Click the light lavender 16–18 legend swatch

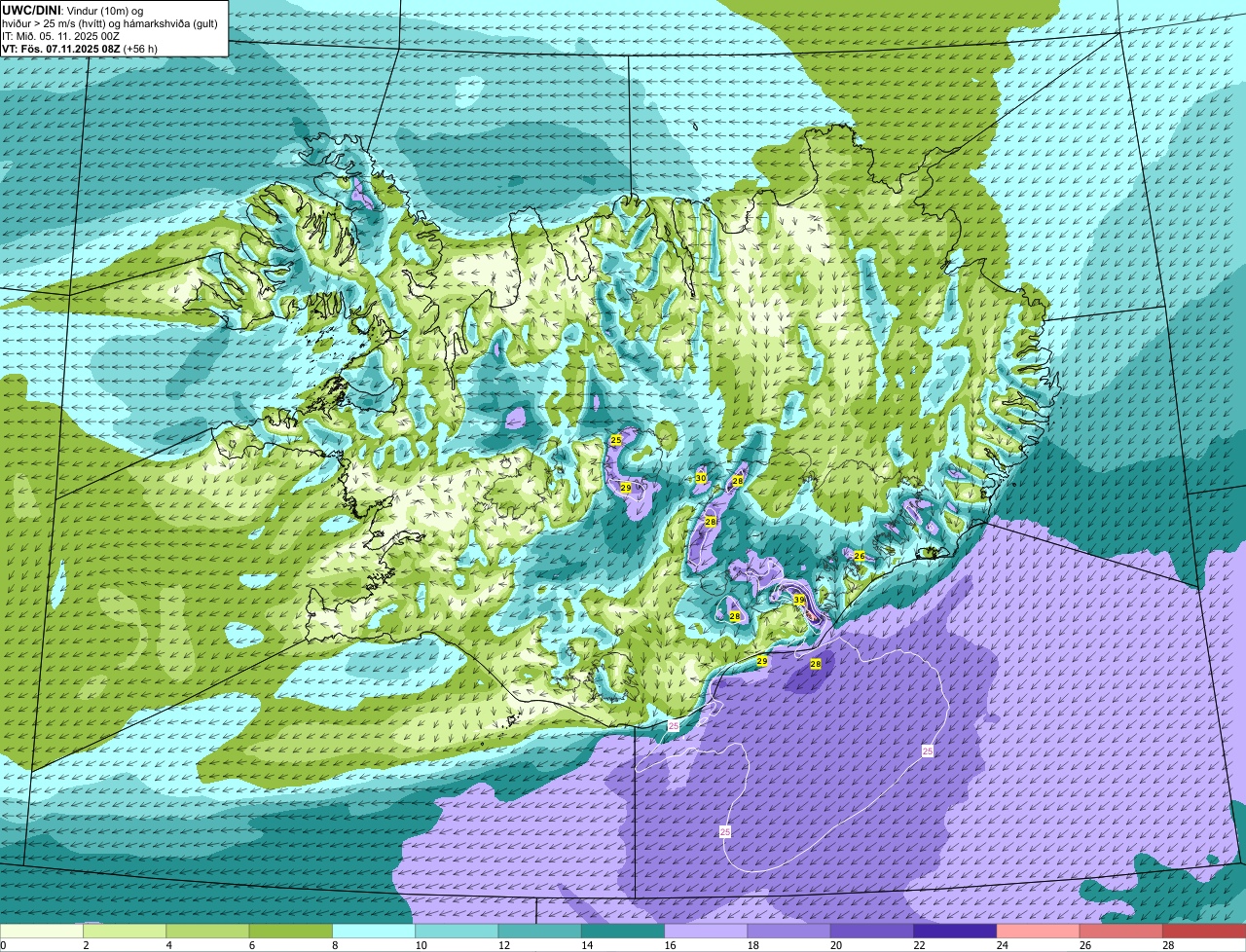tap(706, 931)
